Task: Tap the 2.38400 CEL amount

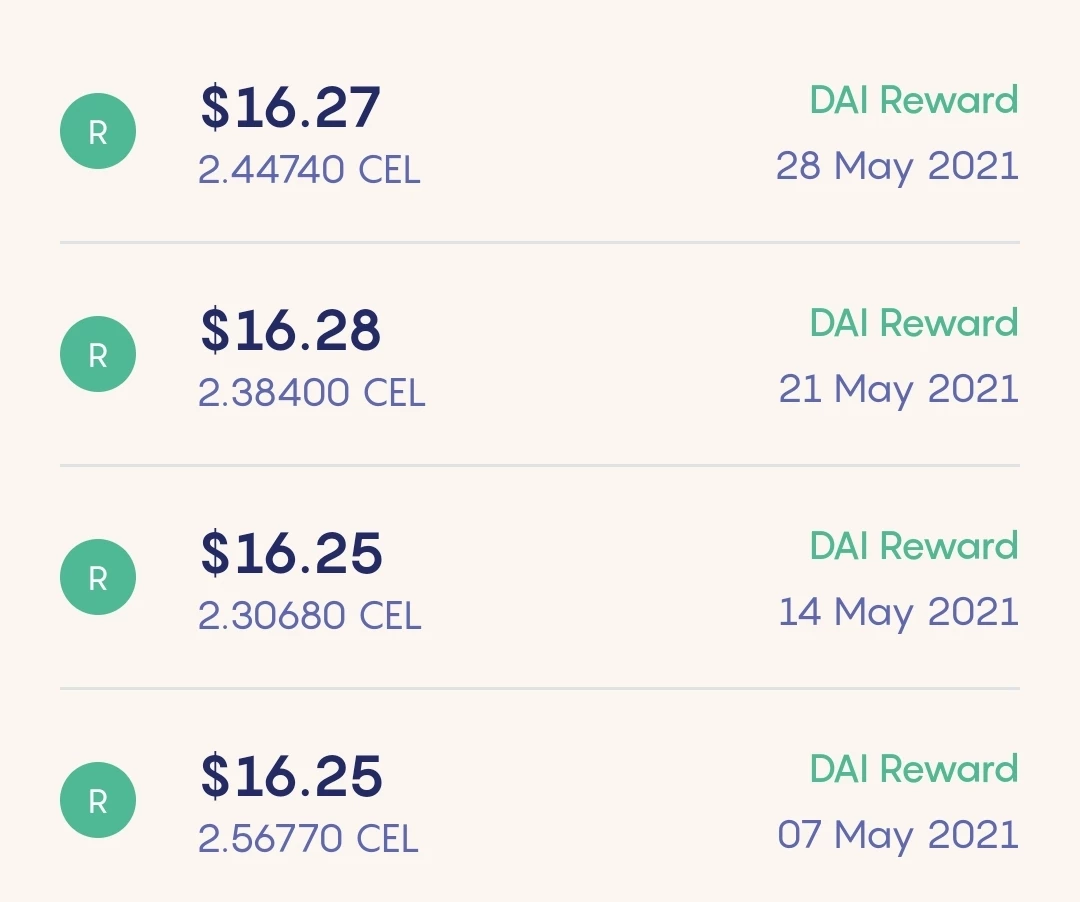Action: [x=311, y=393]
